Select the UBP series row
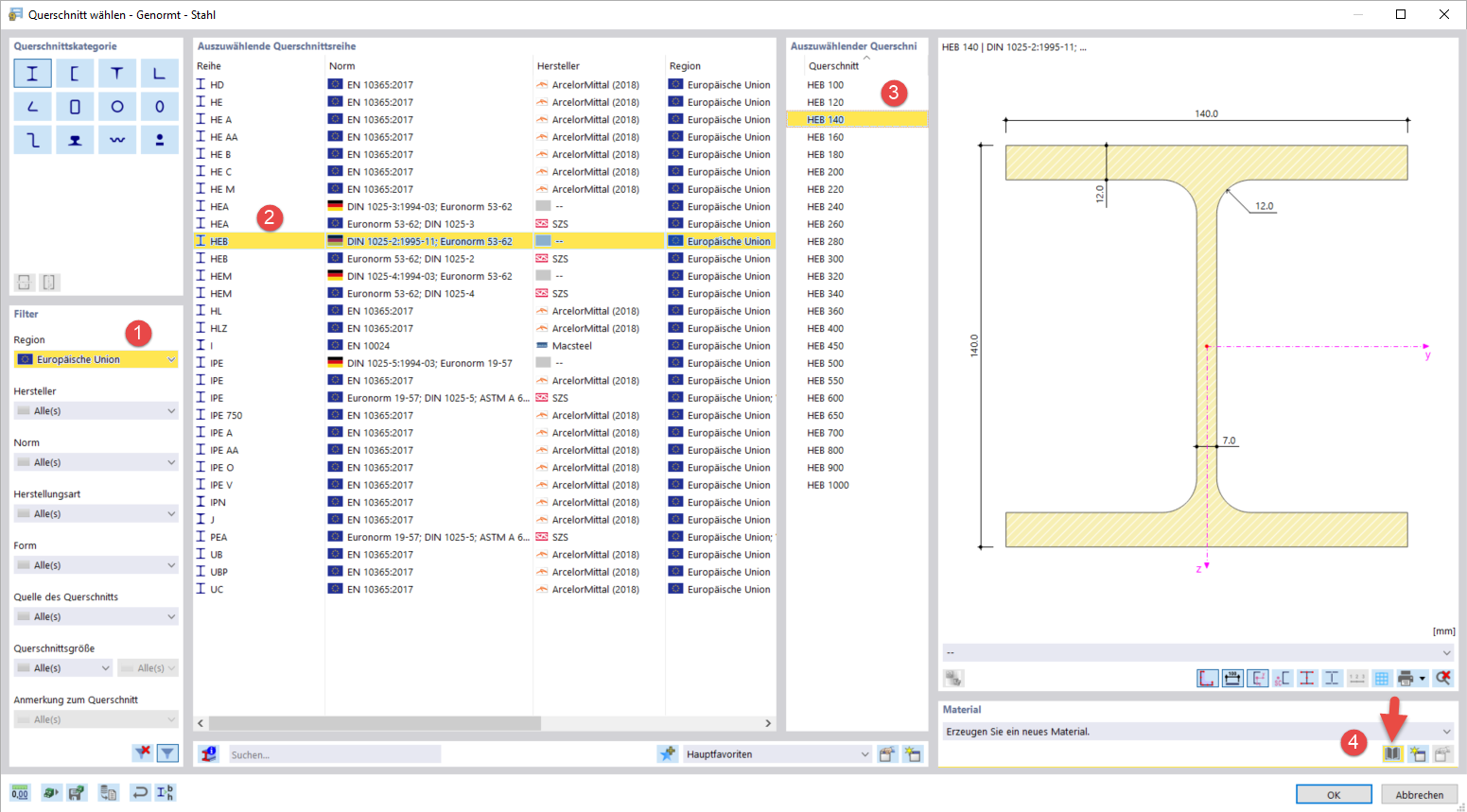The height and width of the screenshot is (812, 1467). pyautogui.click(x=484, y=572)
